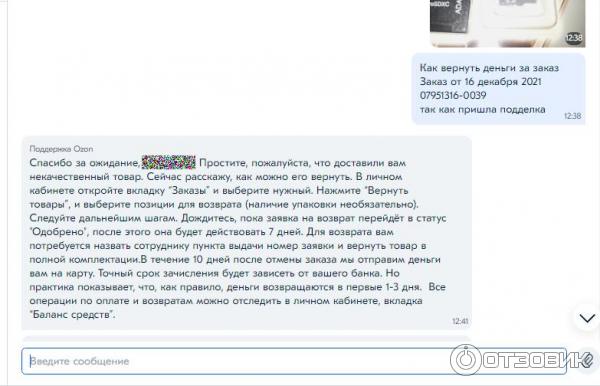Click the "так как пришла подделка" line
This screenshot has width=600, height=386.
pyautogui.click(x=482, y=109)
